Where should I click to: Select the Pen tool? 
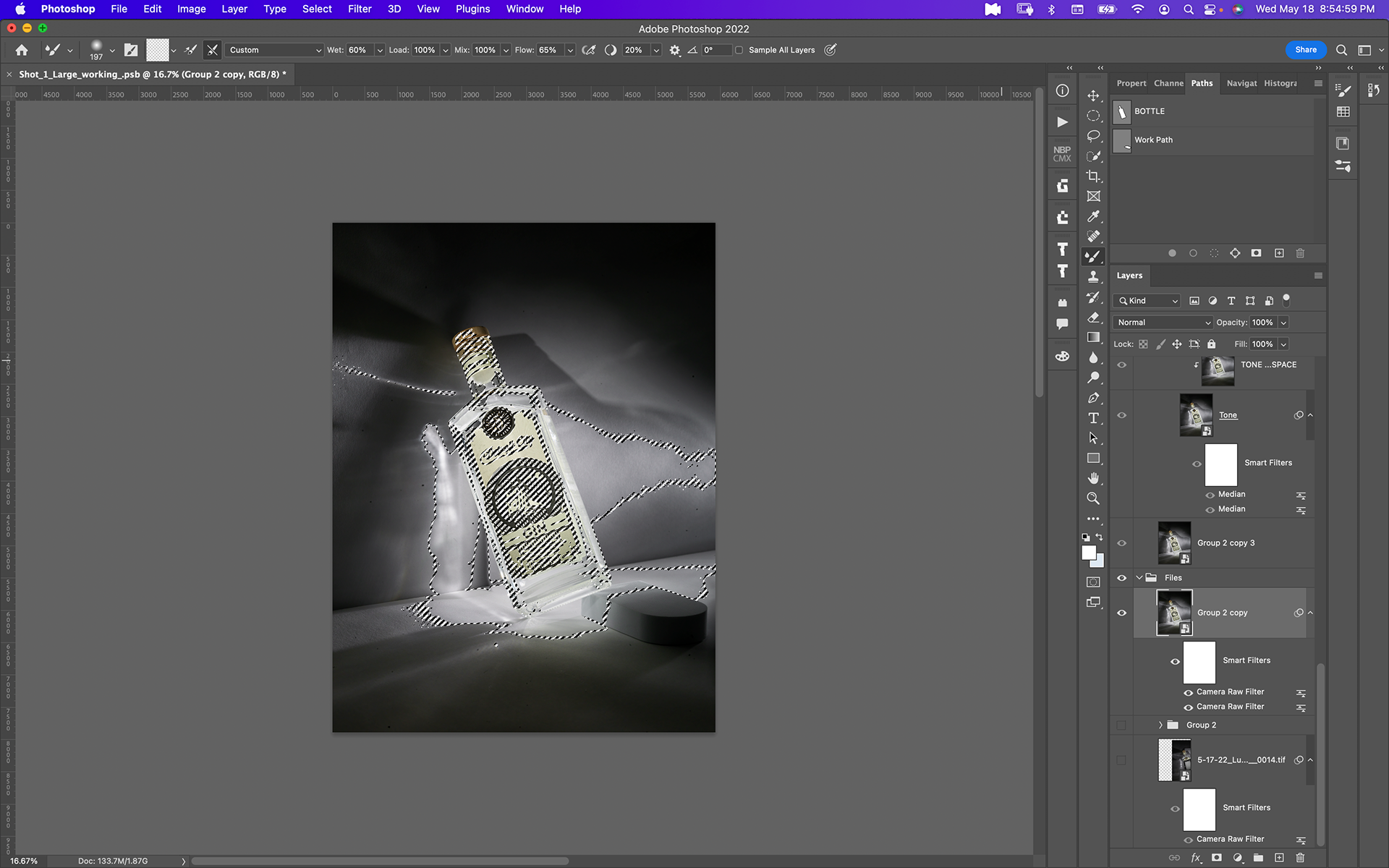(x=1093, y=398)
